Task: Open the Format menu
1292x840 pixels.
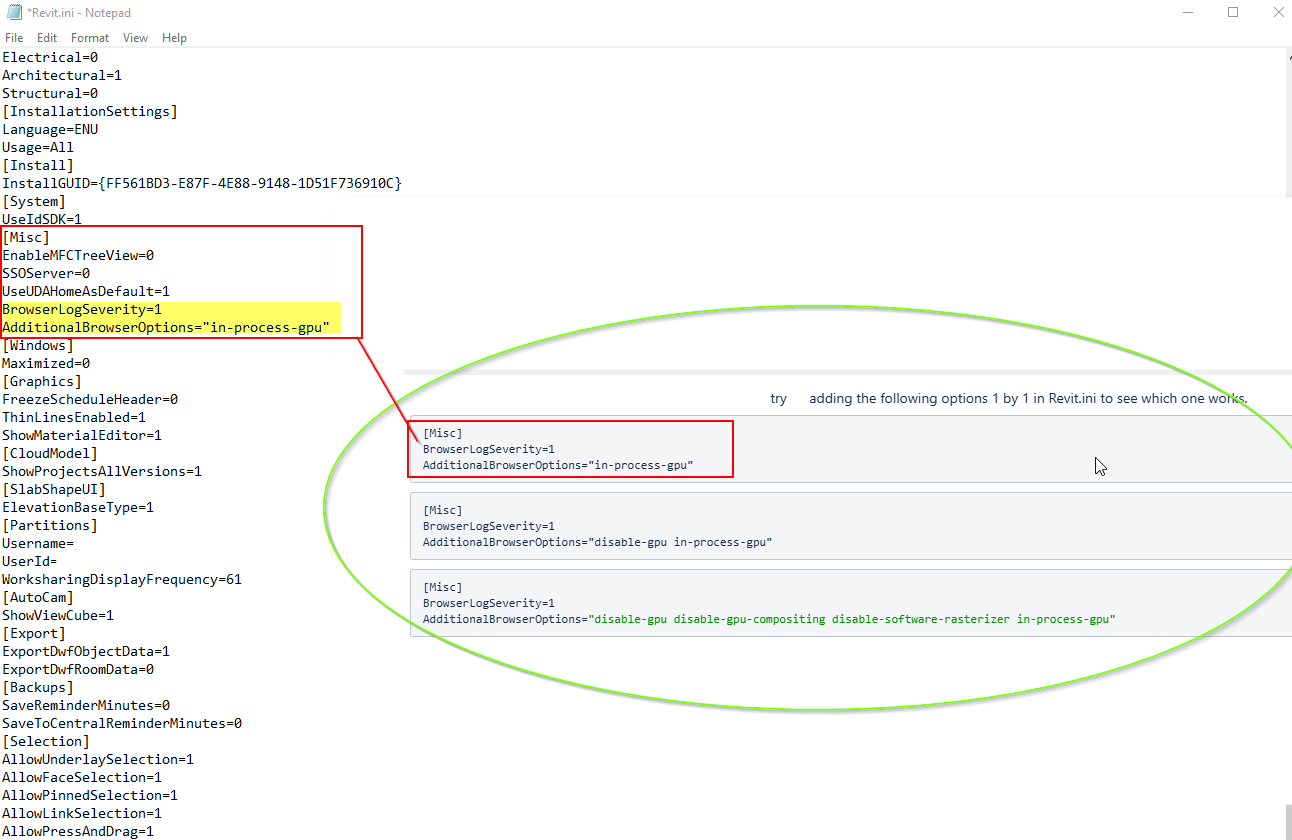Action: click(x=89, y=37)
